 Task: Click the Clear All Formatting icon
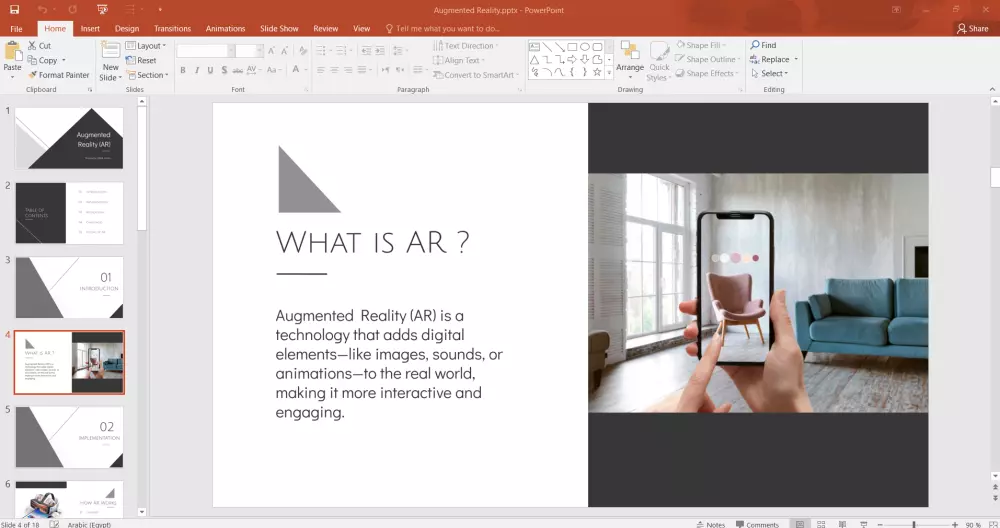pyautogui.click(x=303, y=50)
